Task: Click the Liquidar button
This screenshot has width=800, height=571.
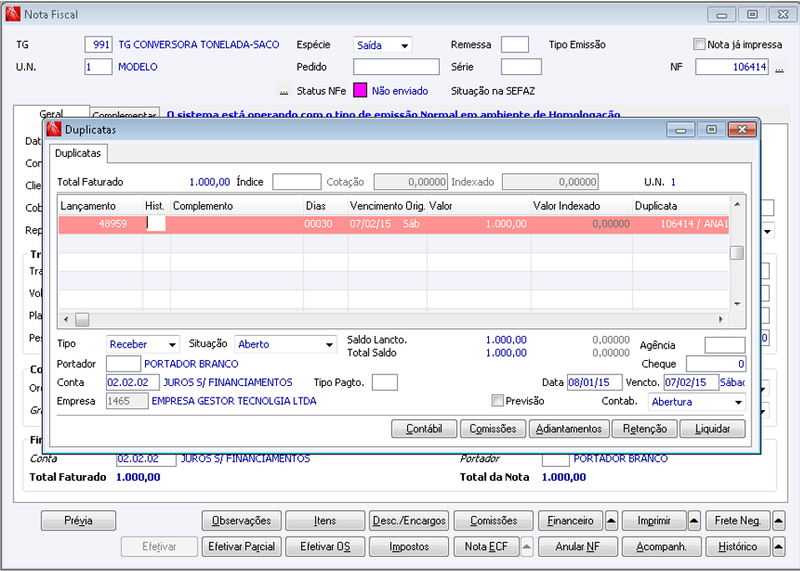Action: 712,429
